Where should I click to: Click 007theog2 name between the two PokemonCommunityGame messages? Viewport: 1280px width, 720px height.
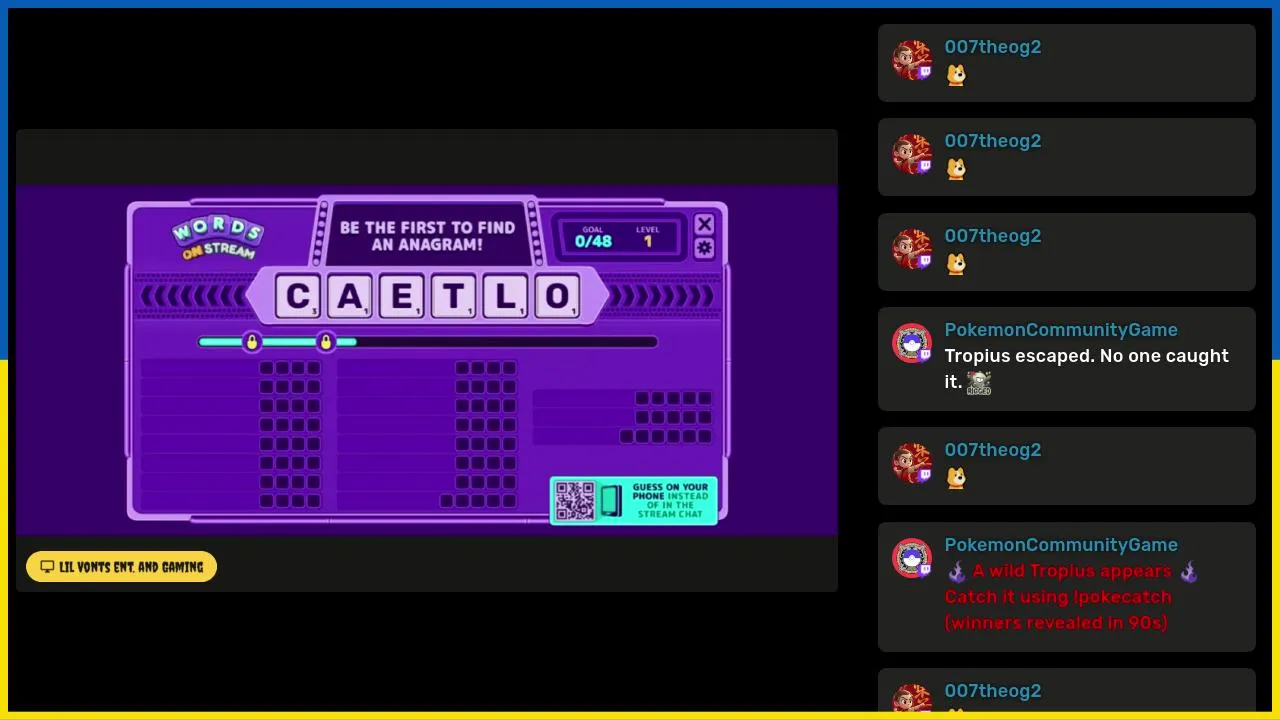click(x=993, y=450)
